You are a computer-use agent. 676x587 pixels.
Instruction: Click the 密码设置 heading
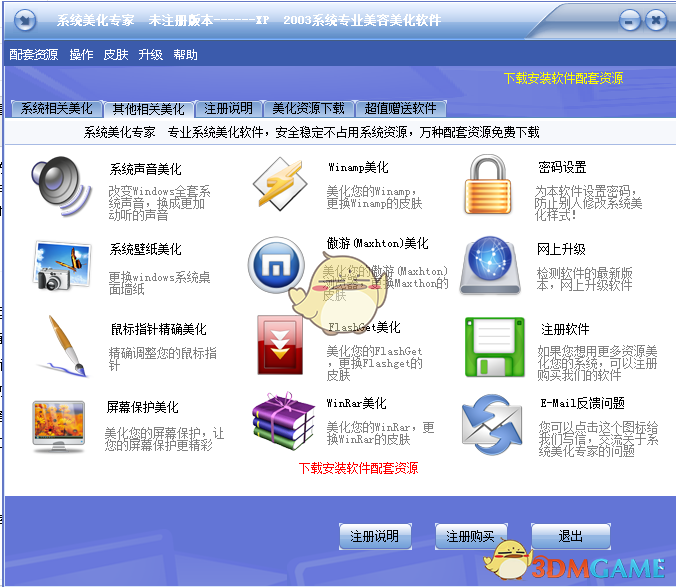(x=562, y=167)
